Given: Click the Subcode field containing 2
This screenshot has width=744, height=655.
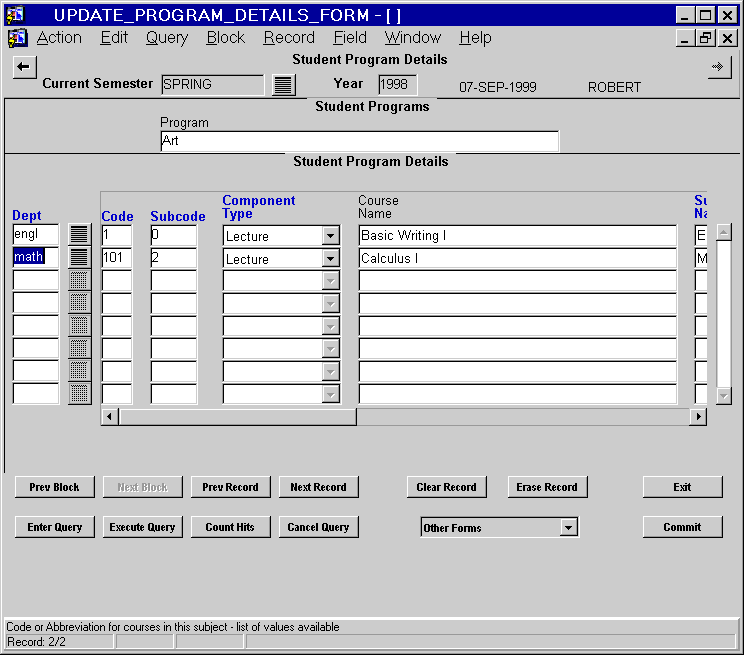Looking at the screenshot, I should [174, 258].
